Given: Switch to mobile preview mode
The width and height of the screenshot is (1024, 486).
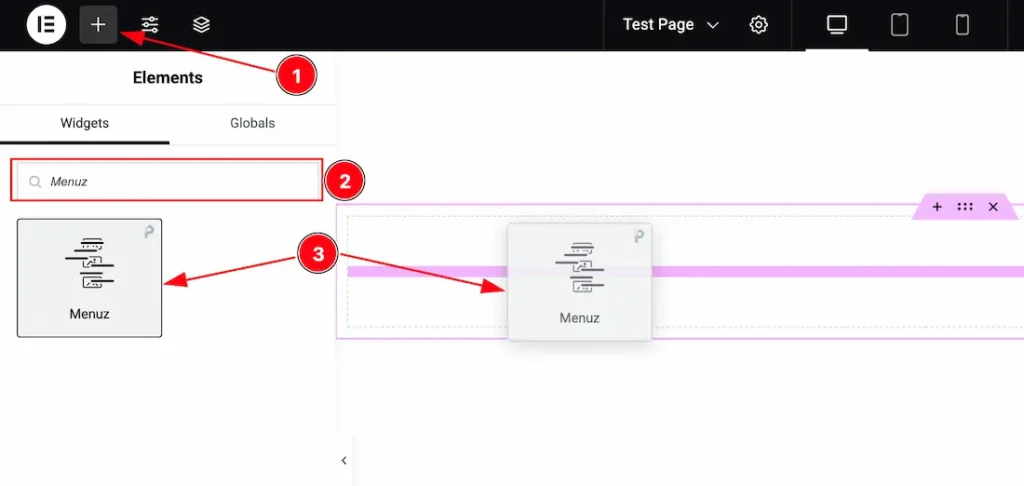Looking at the screenshot, I should 962,25.
